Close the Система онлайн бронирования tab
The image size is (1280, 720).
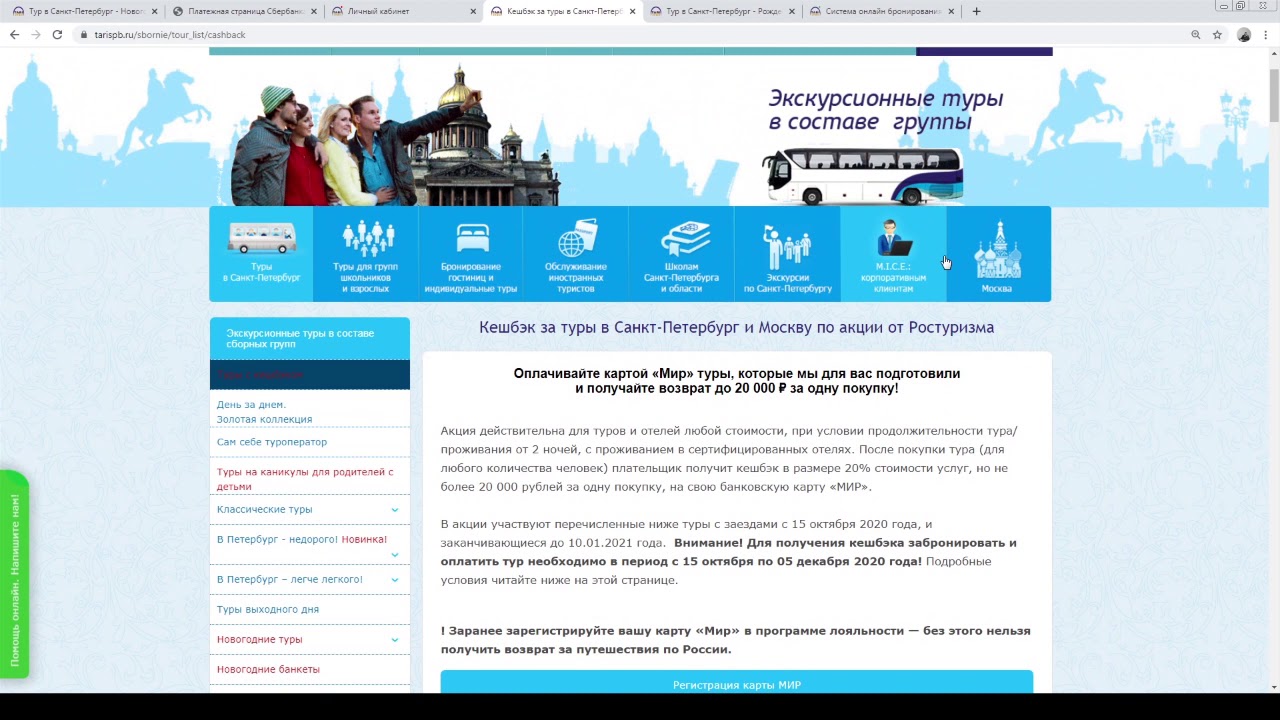point(951,11)
